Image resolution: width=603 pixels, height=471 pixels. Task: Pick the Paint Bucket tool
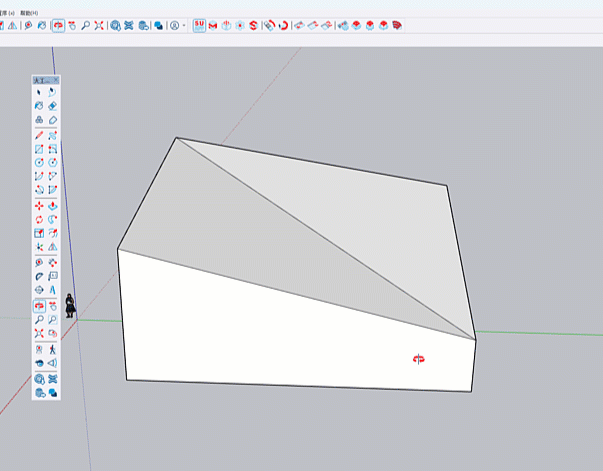(39, 105)
